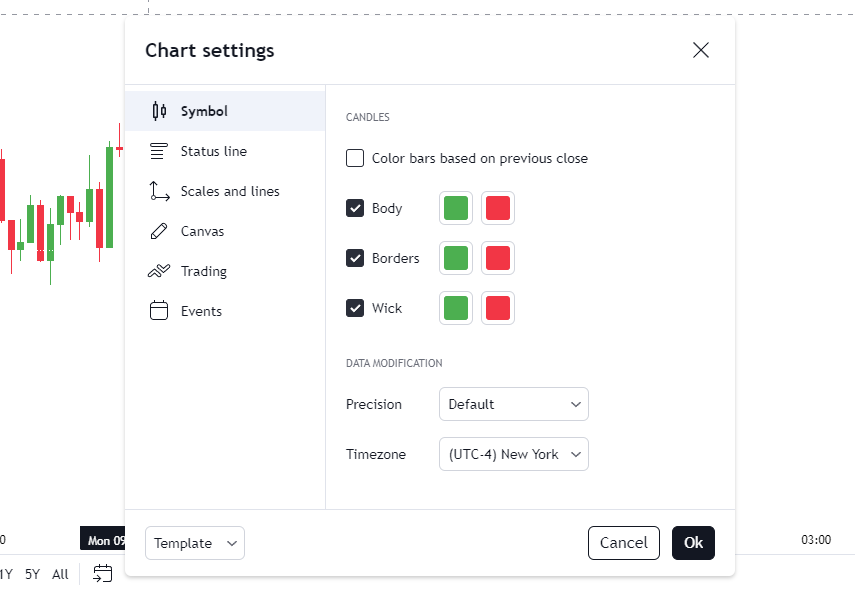Switch to the Status line tab
Screen dimensions: 855x592
tap(213, 151)
